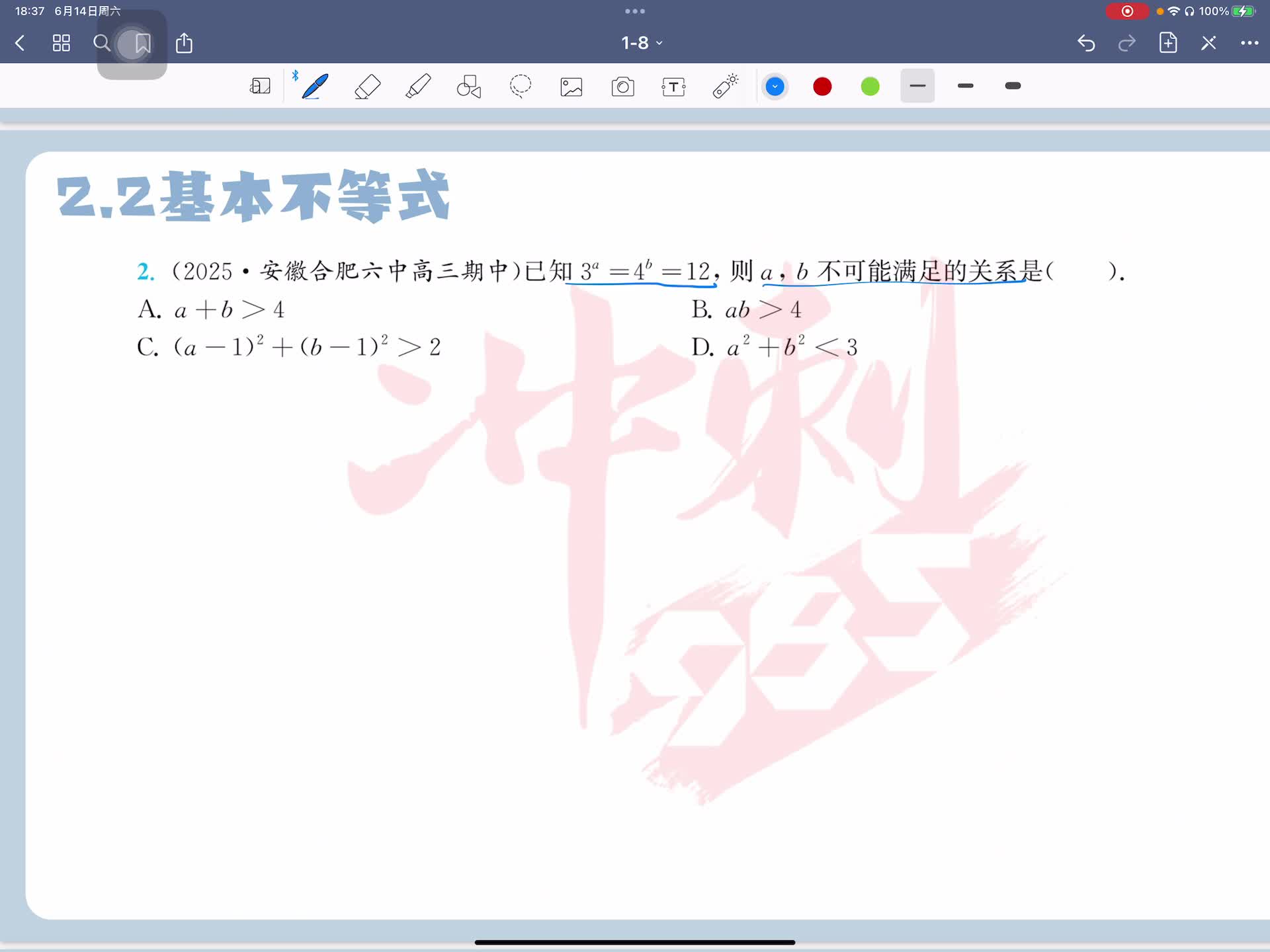1270x952 pixels.
Task: Activate the Laser pointer tool
Action: pyautogui.click(x=725, y=87)
